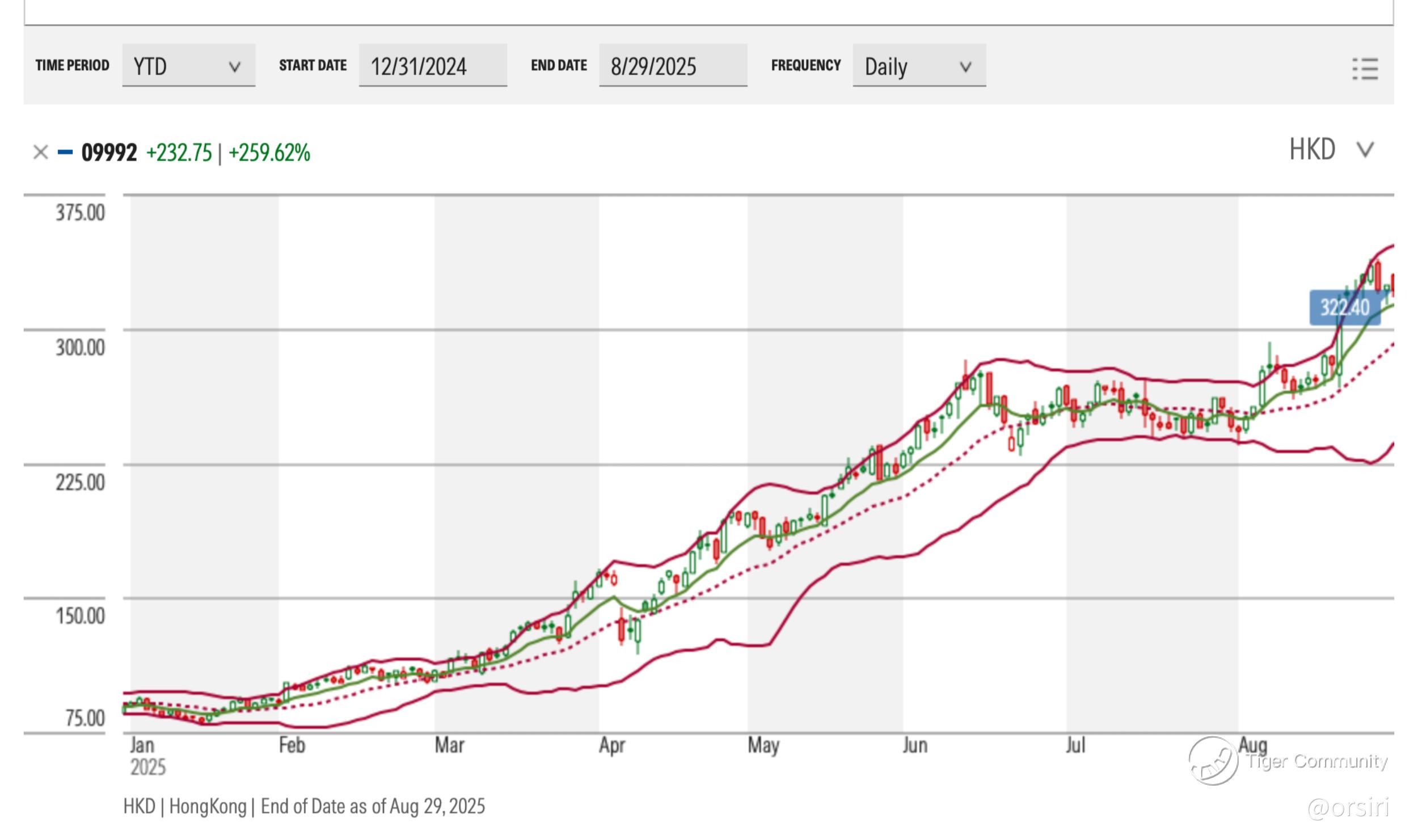The height and width of the screenshot is (840, 1418).
Task: Click the chevron arrow beside HKD
Action: click(x=1365, y=150)
